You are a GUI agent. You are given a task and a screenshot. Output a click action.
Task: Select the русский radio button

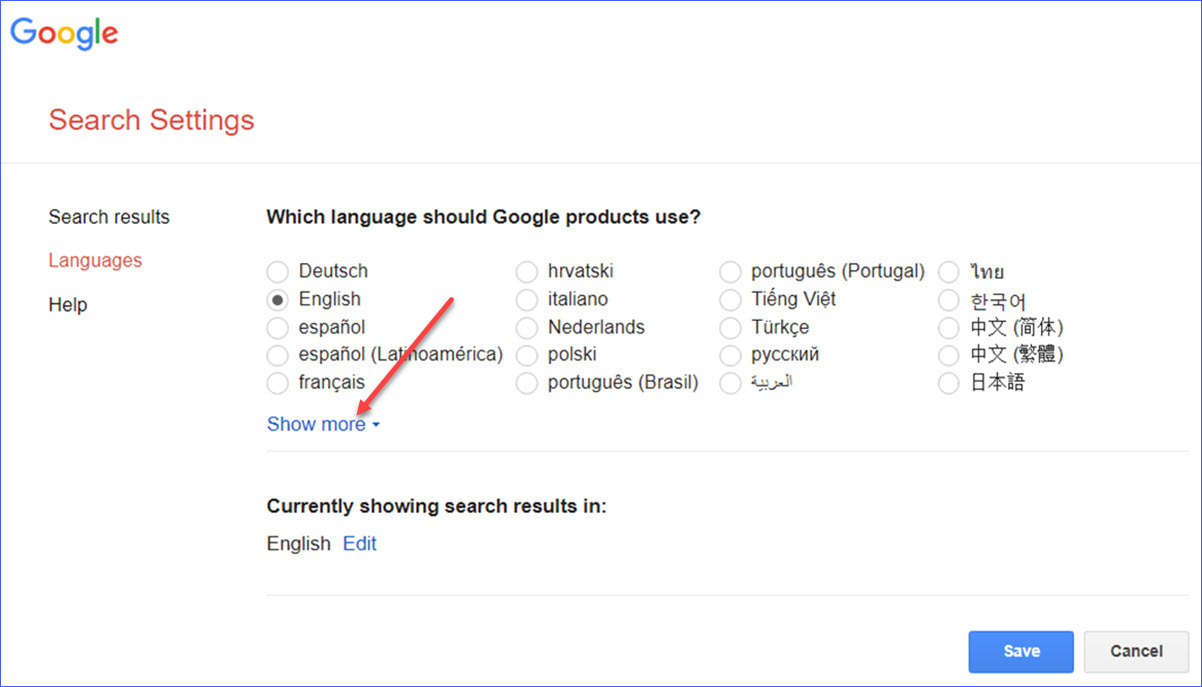click(x=730, y=355)
